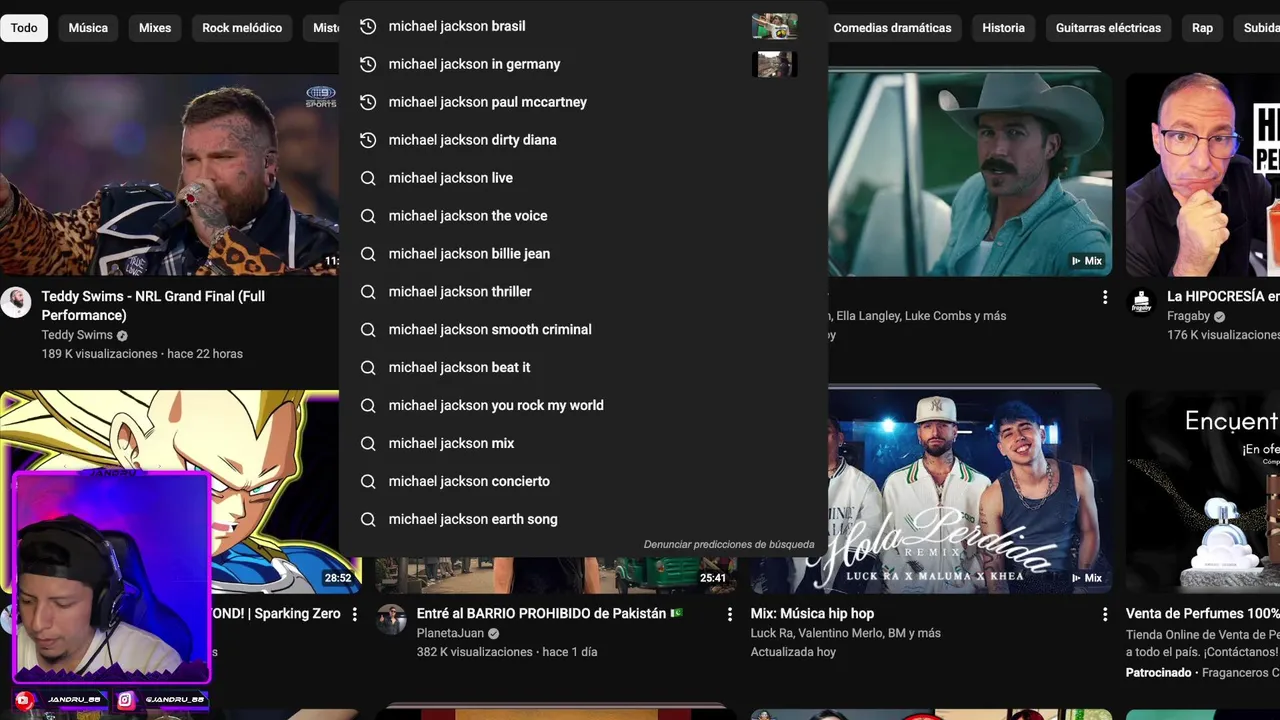1280x720 pixels.
Task: Open options menu for Luke Combs mix
Action: [1105, 297]
